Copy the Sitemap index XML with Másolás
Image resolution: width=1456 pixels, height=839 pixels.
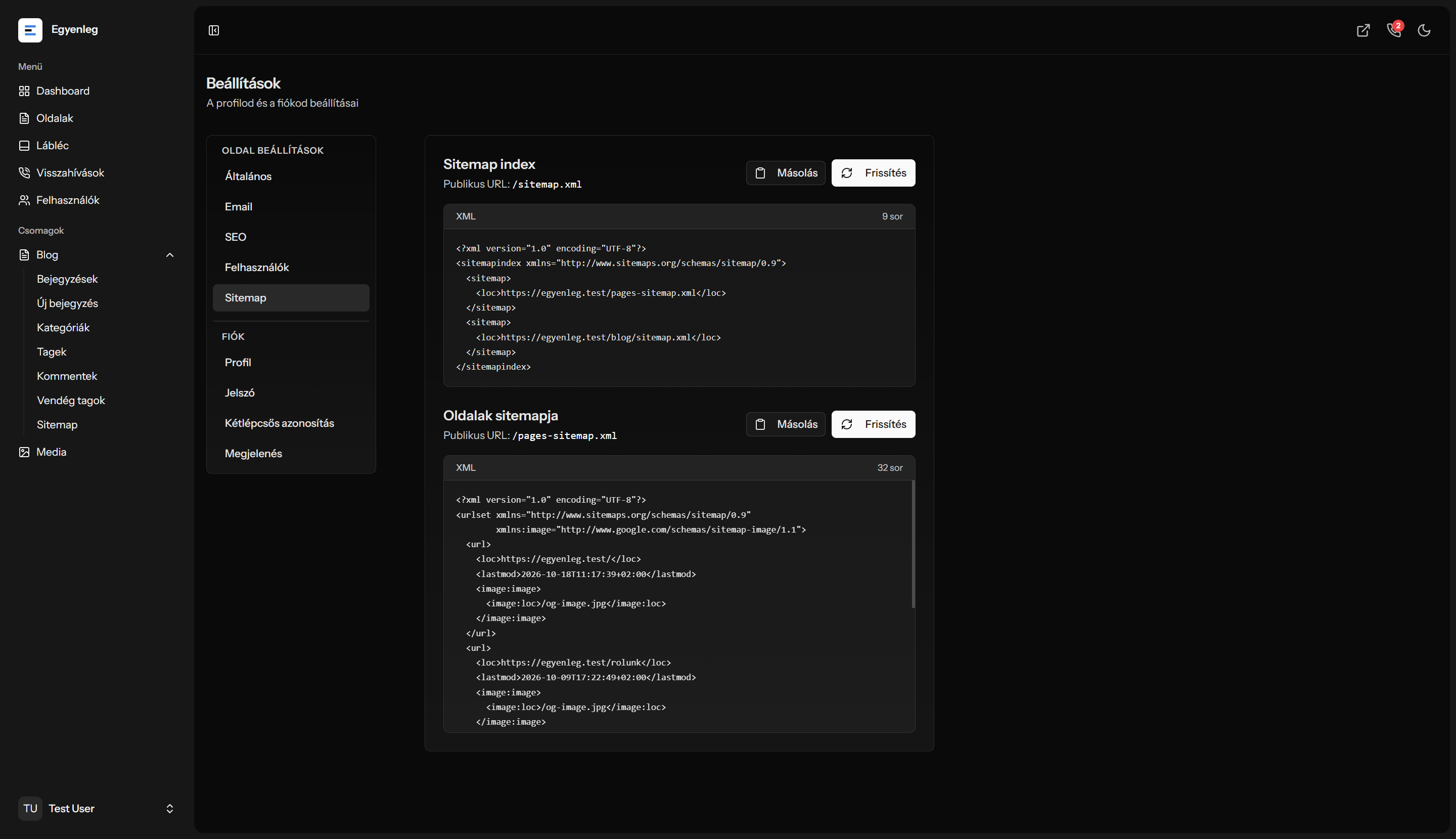click(x=786, y=173)
